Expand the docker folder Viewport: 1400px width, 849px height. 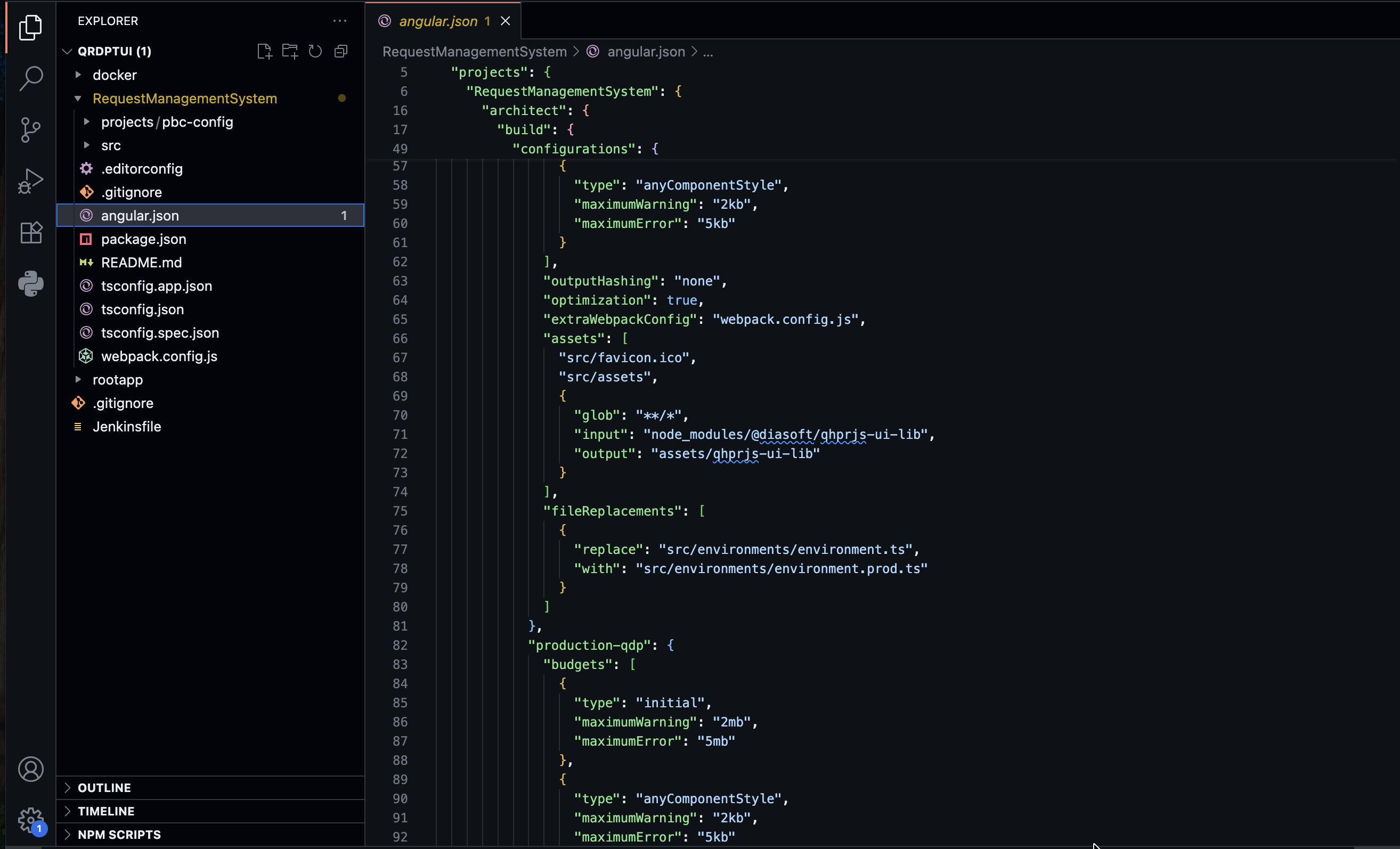click(114, 75)
